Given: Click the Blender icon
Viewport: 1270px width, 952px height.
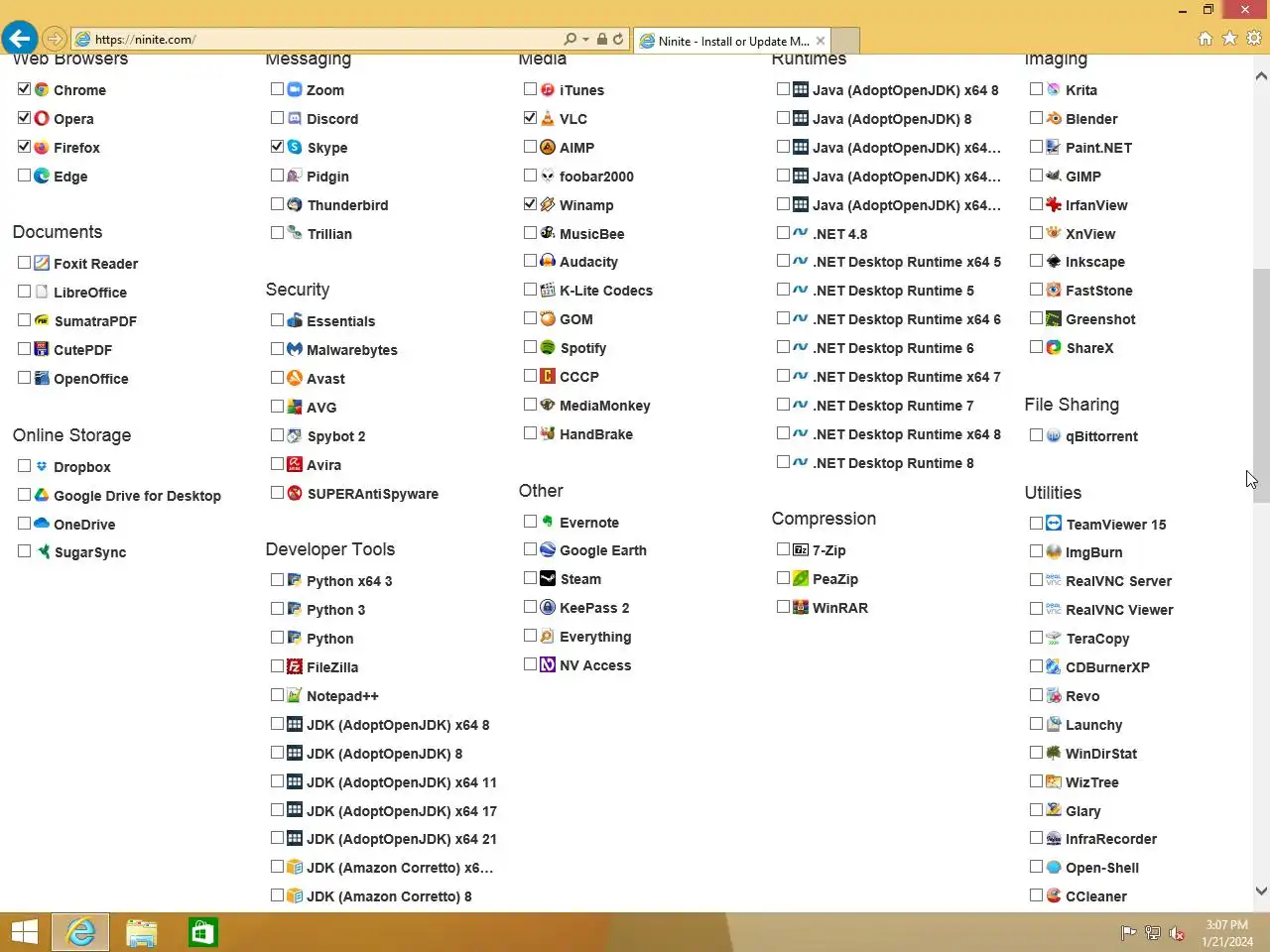Looking at the screenshot, I should 1054,118.
